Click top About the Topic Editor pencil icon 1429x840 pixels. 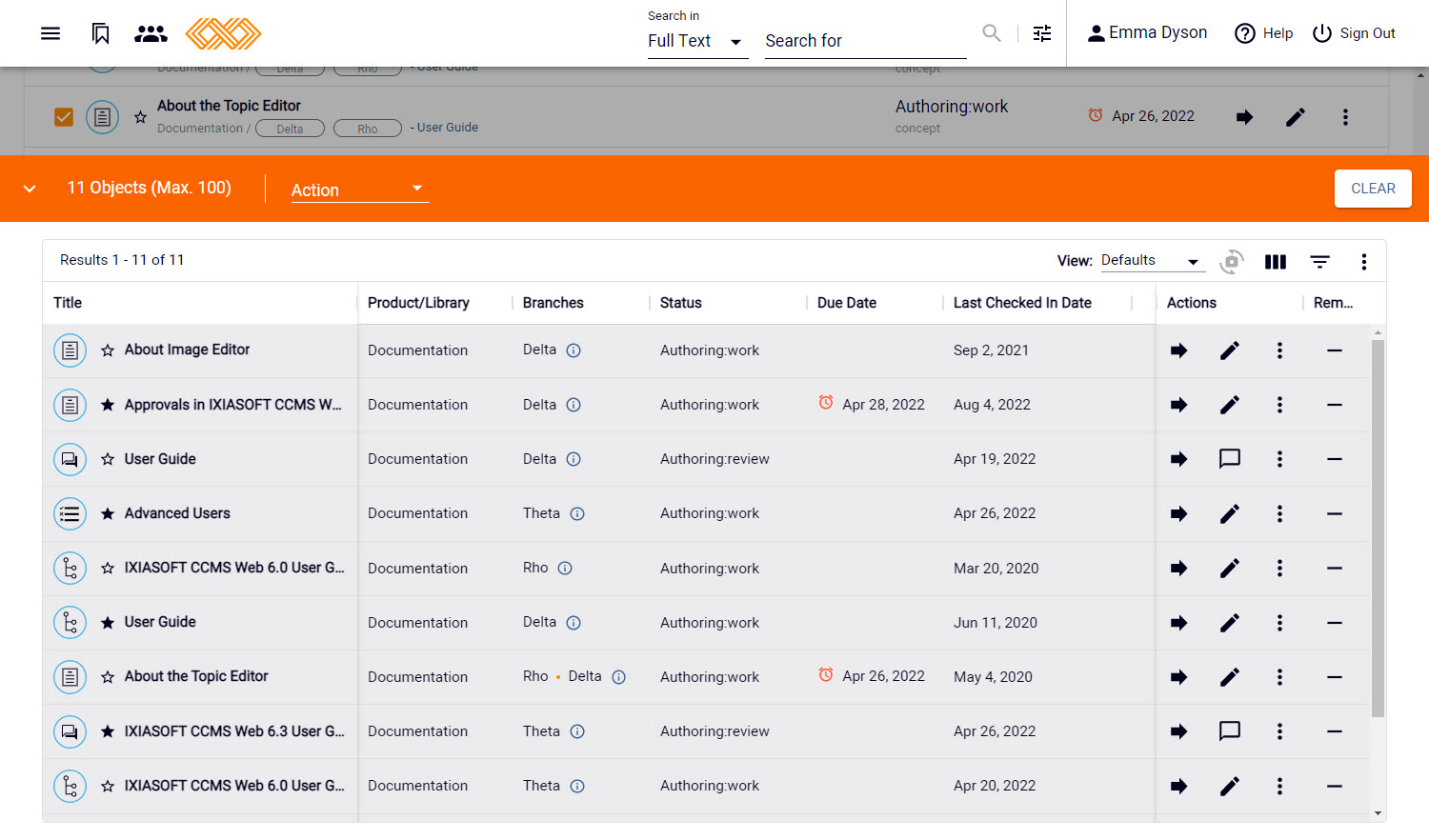tap(1296, 117)
